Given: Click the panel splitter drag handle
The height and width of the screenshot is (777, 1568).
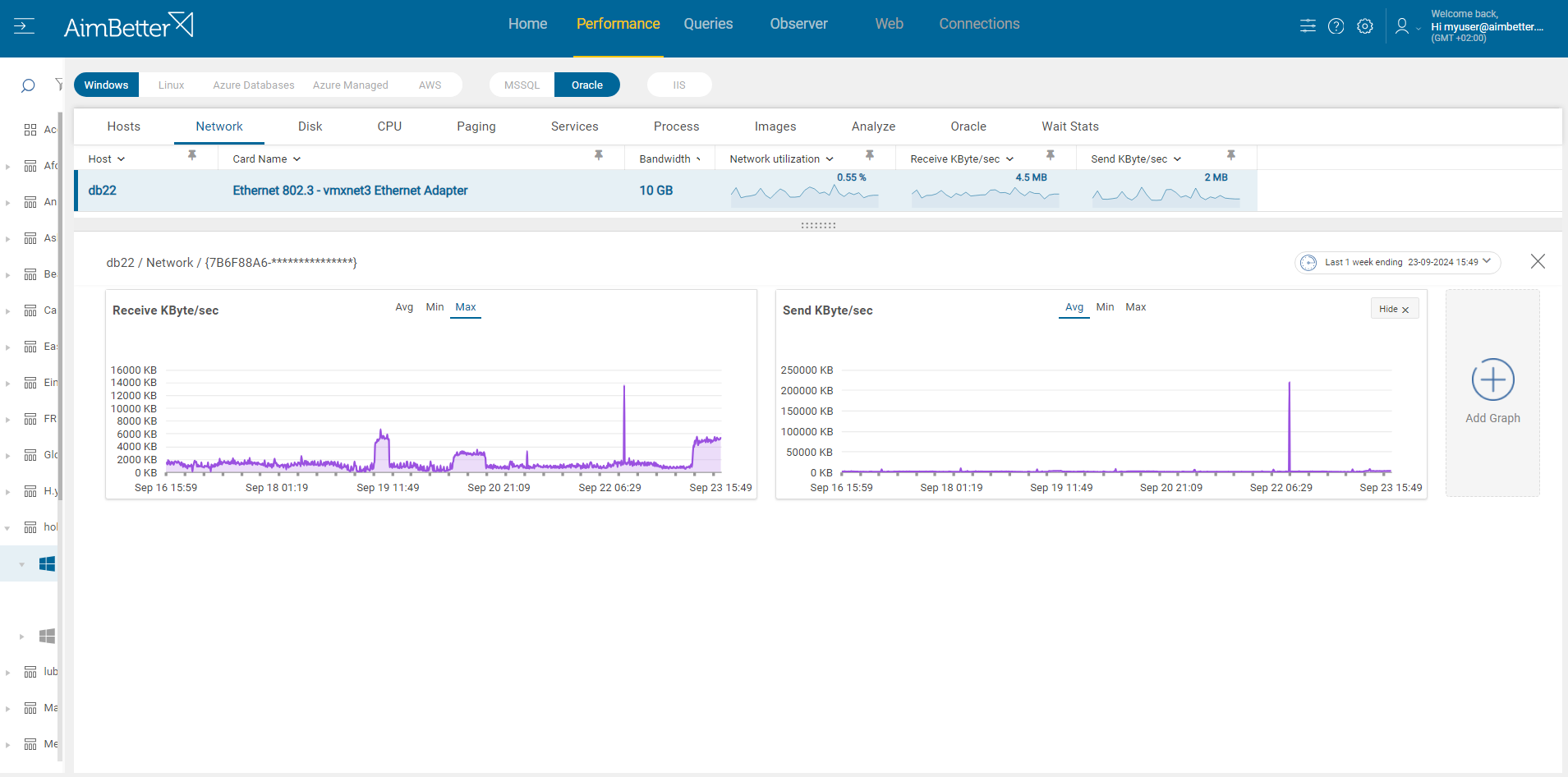Looking at the screenshot, I should 819,225.
